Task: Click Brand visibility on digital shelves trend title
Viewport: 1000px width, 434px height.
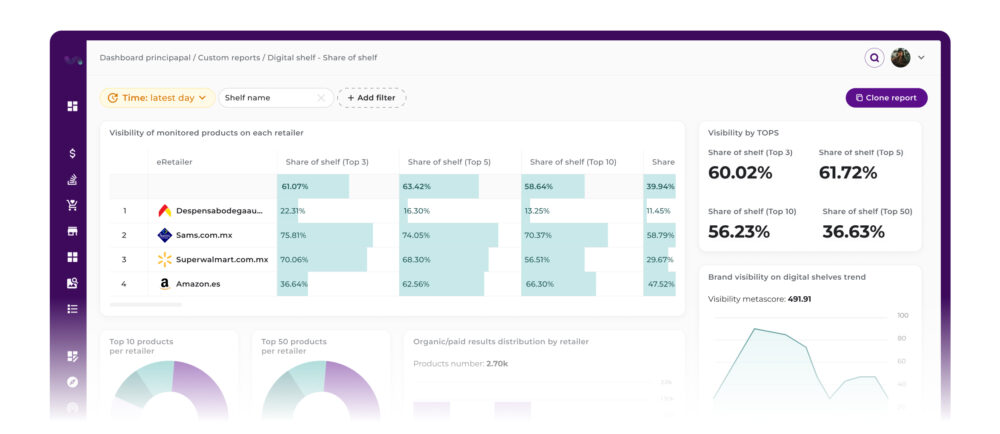Action: (786, 277)
